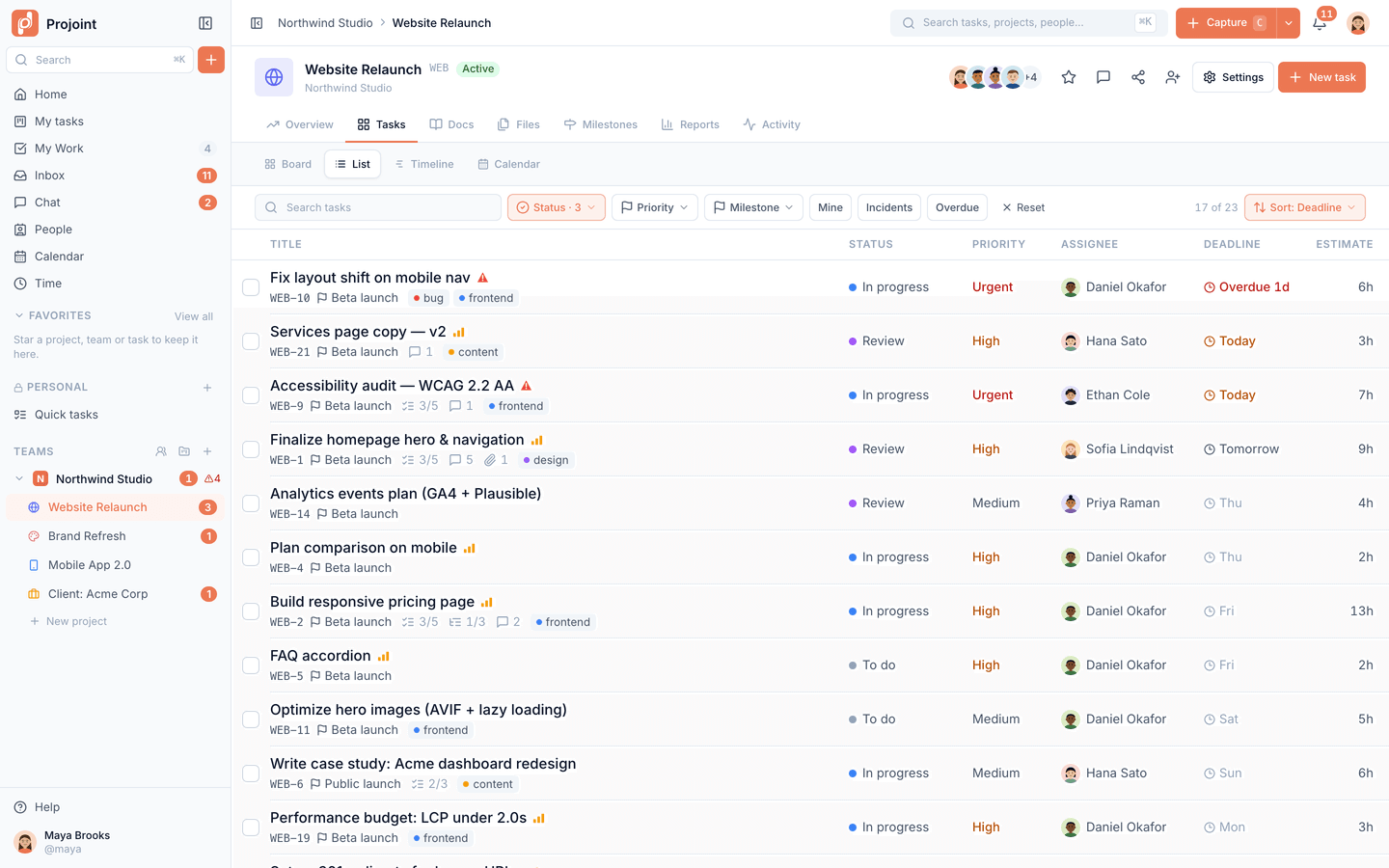The image size is (1389, 868).
Task: Check the box for Fix layout shift task
Action: point(251,287)
